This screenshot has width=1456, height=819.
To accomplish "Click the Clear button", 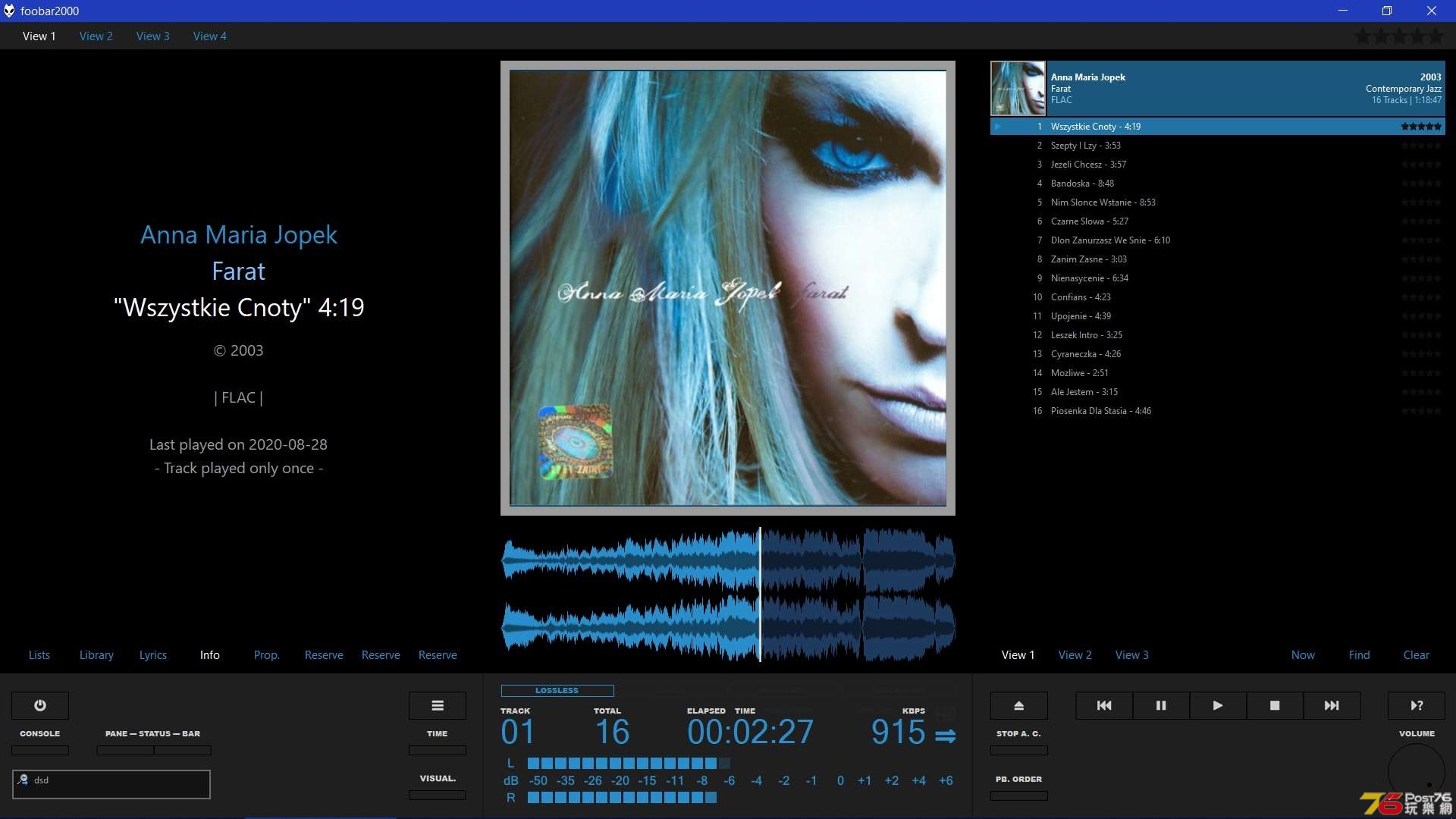I will pyautogui.click(x=1417, y=654).
